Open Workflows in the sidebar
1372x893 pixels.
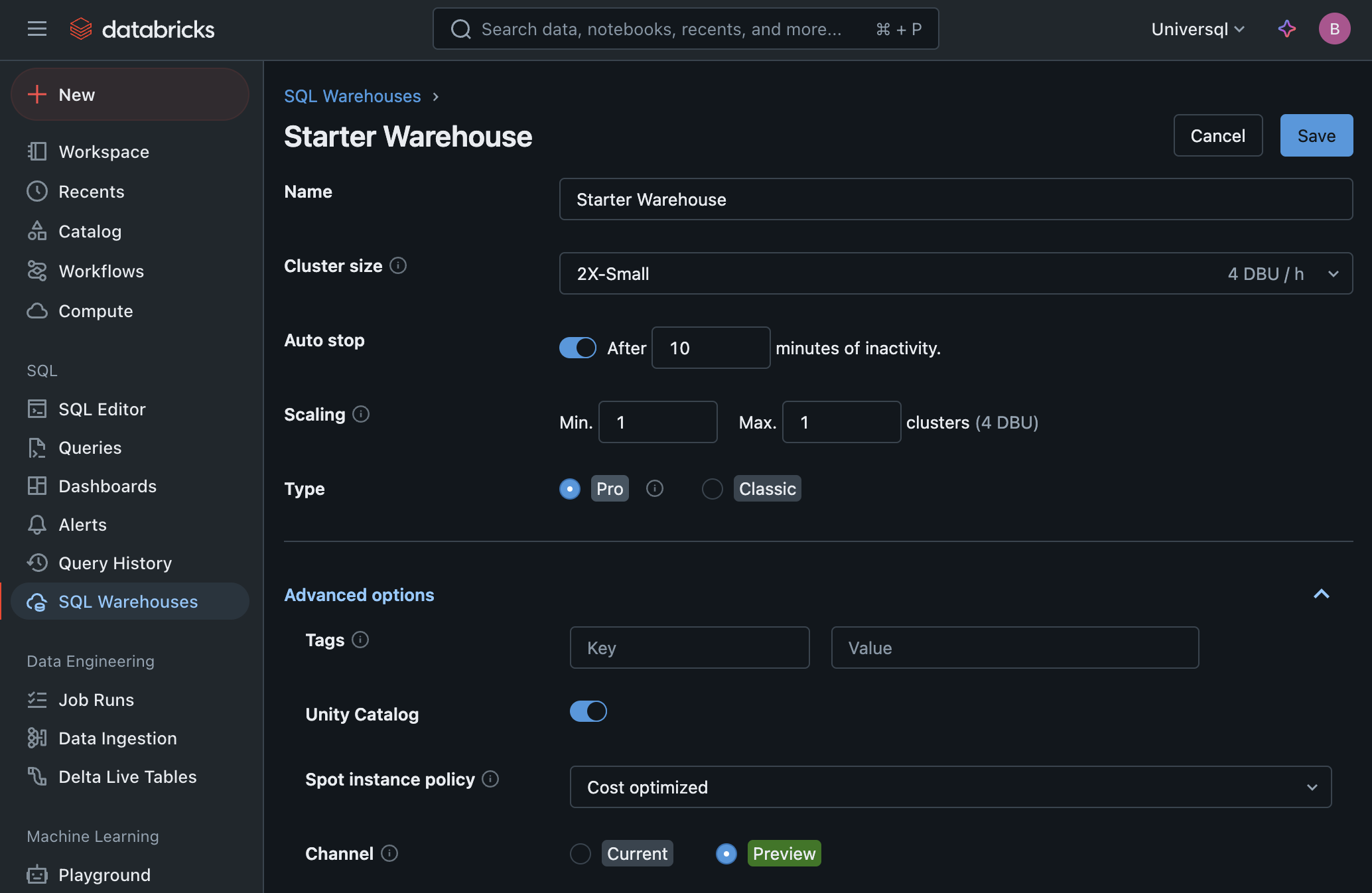pyautogui.click(x=130, y=271)
